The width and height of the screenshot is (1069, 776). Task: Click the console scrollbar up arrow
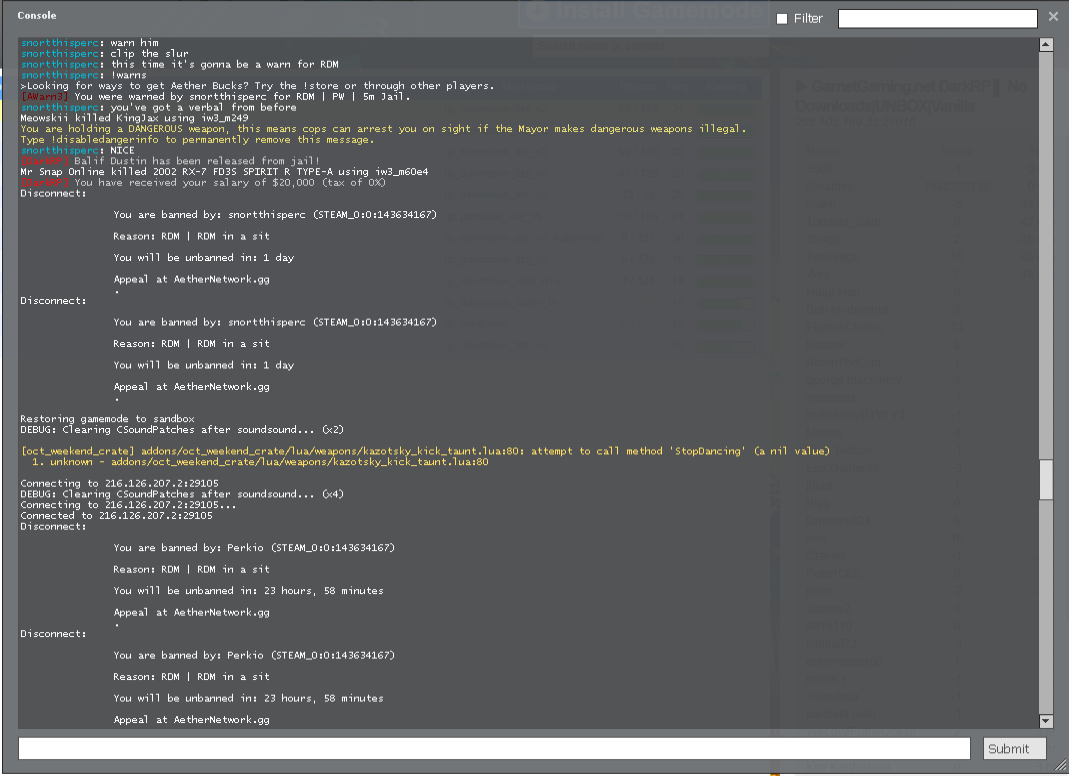point(1046,44)
